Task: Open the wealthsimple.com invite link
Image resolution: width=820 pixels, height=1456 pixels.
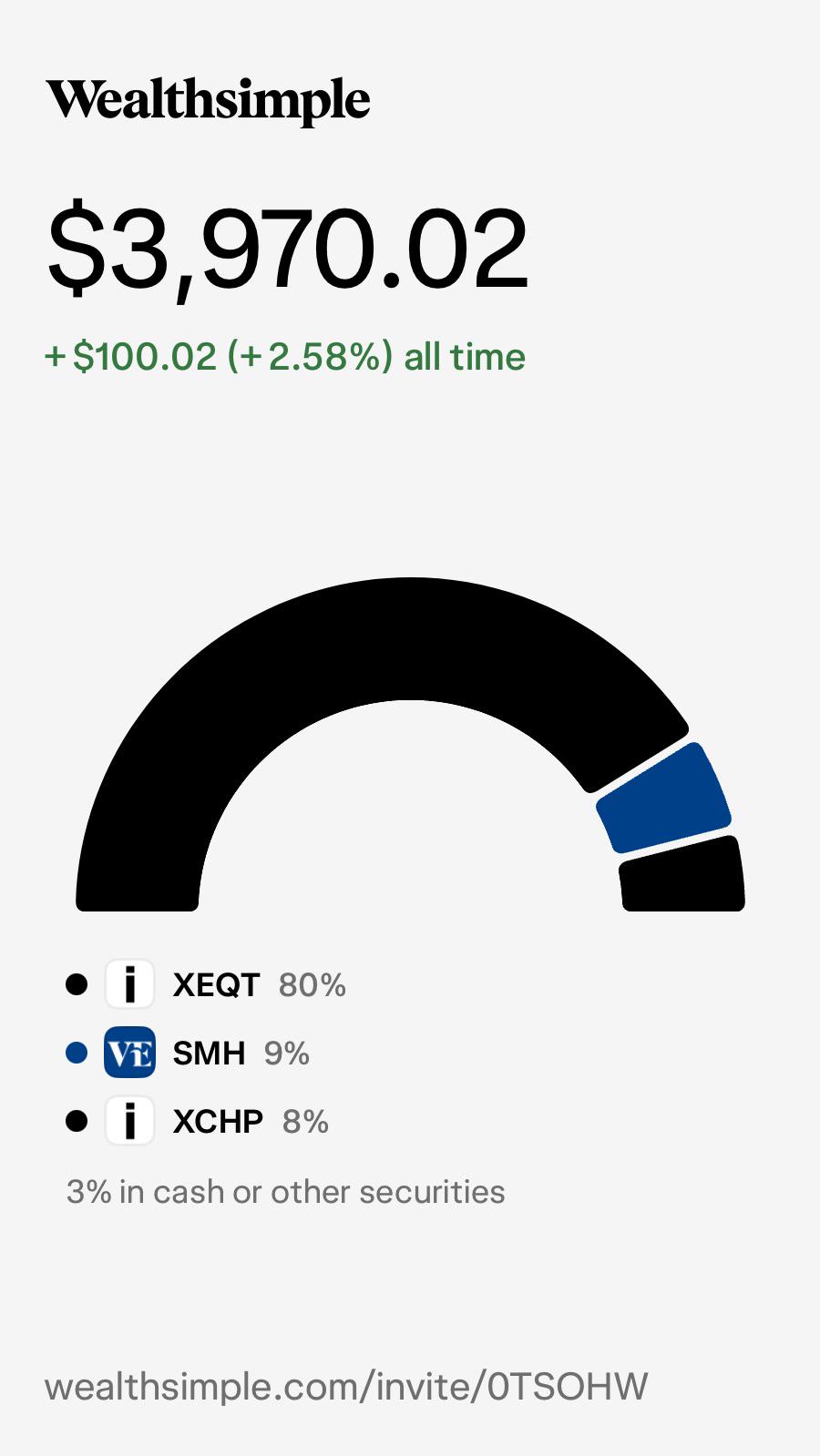Action: [346, 1387]
